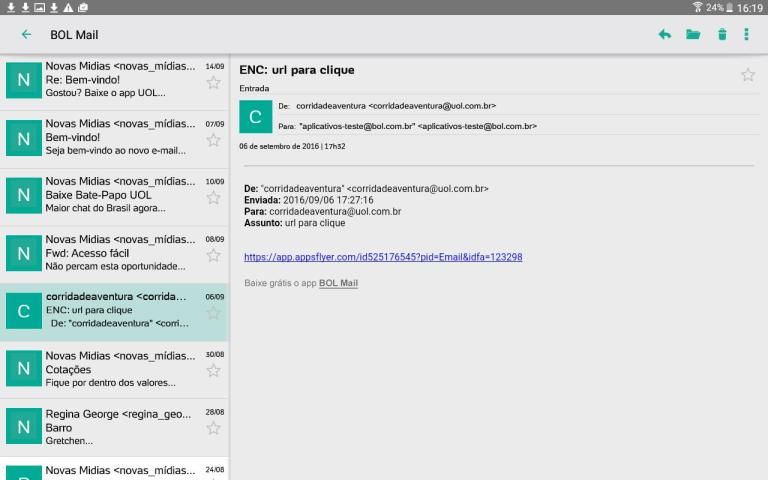Select N avatar of Fwd: Acesso fácil email

pyautogui.click(x=24, y=253)
